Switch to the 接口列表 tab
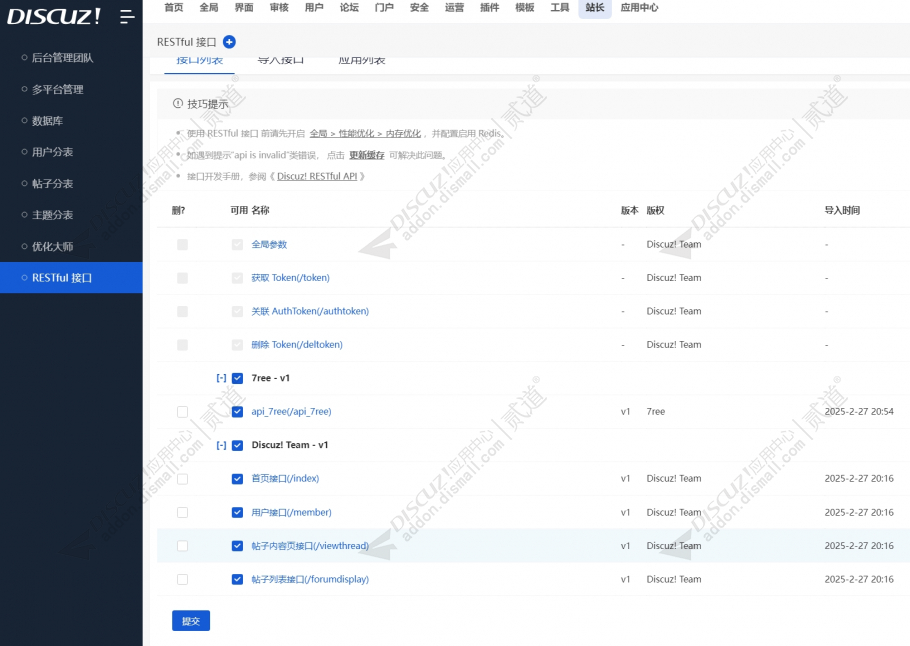 tap(199, 60)
